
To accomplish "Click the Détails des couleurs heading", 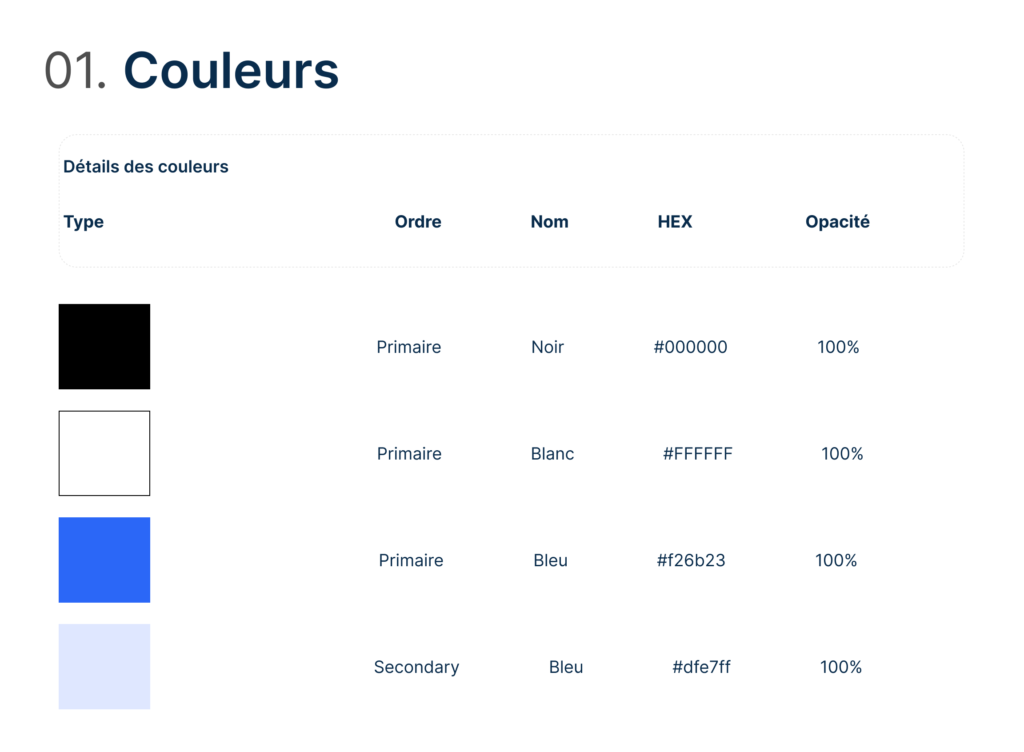I will (x=146, y=167).
